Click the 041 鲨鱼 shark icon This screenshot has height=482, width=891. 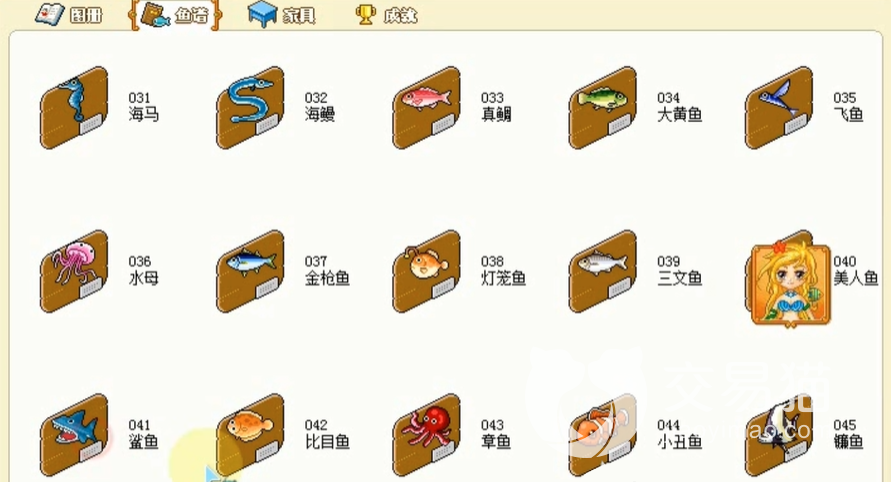pyautogui.click(x=74, y=435)
